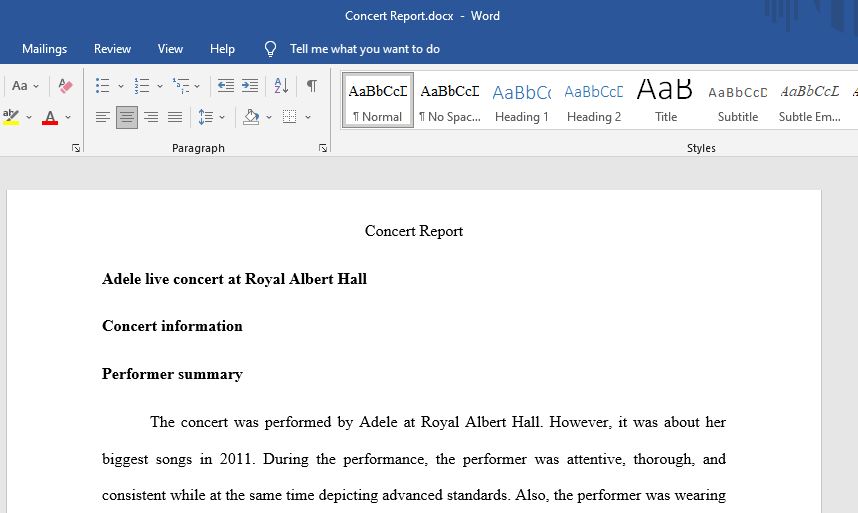Click the 'Performer summary' heading

pos(172,374)
